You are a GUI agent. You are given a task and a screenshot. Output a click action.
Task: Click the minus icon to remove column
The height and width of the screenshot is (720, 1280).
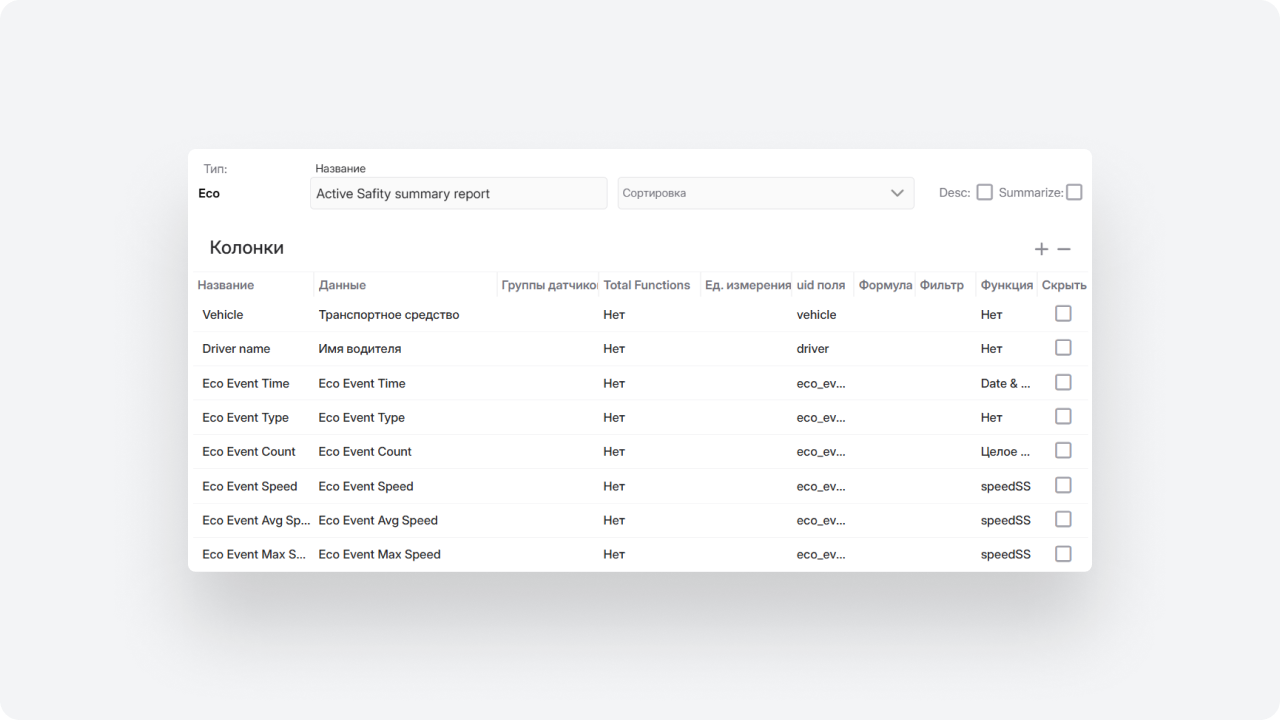1064,249
